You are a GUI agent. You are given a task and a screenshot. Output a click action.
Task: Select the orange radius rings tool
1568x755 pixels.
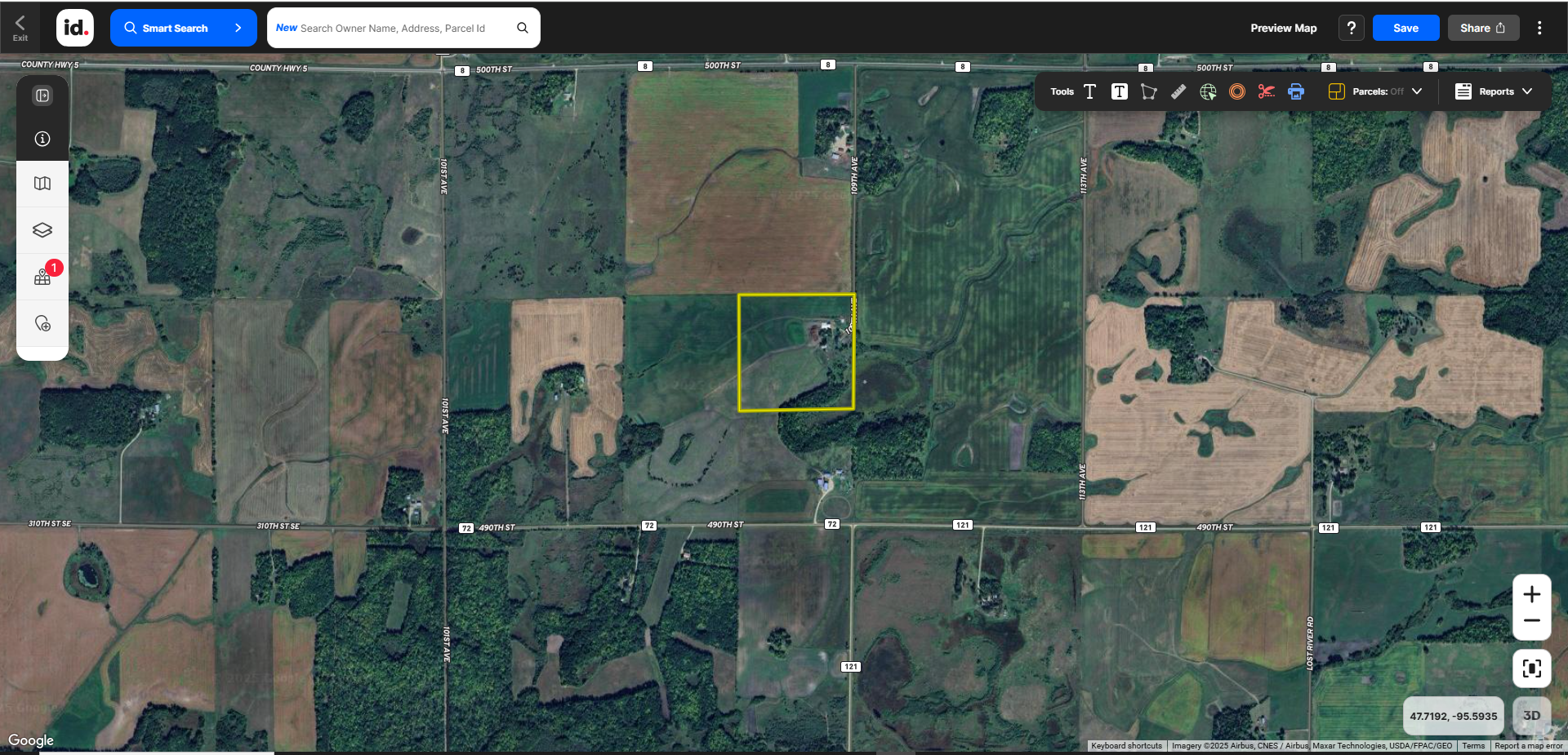pyautogui.click(x=1237, y=91)
